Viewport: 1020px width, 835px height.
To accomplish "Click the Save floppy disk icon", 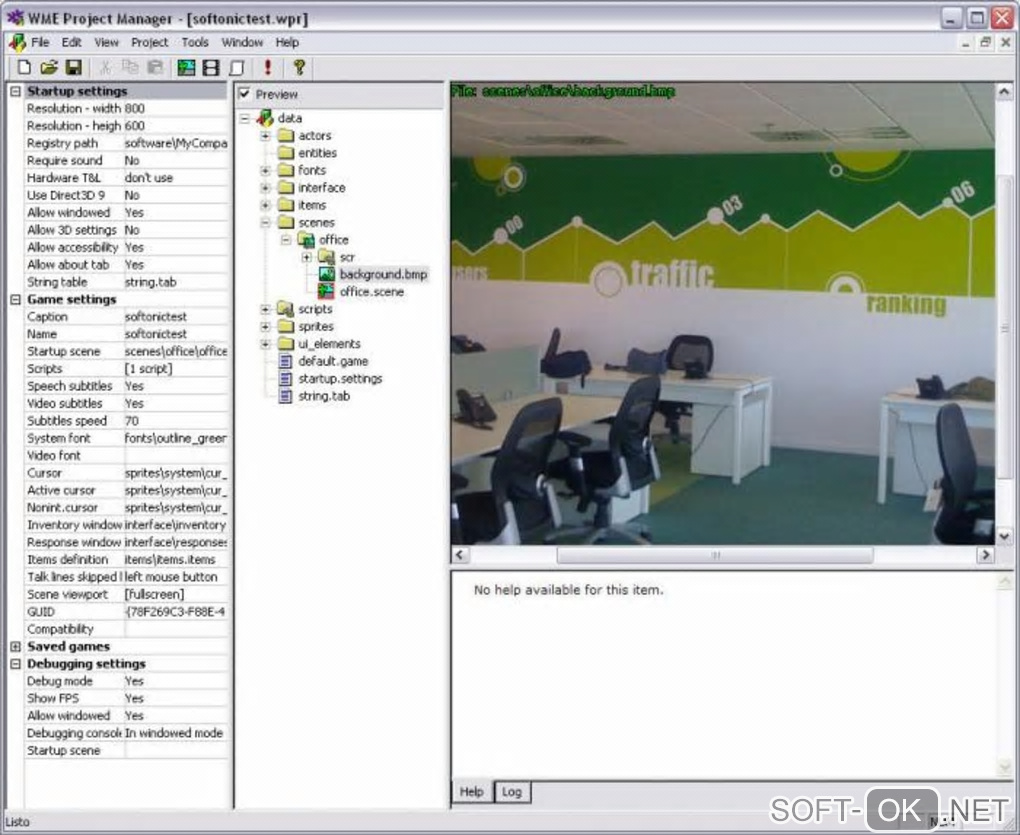I will pyautogui.click(x=74, y=67).
